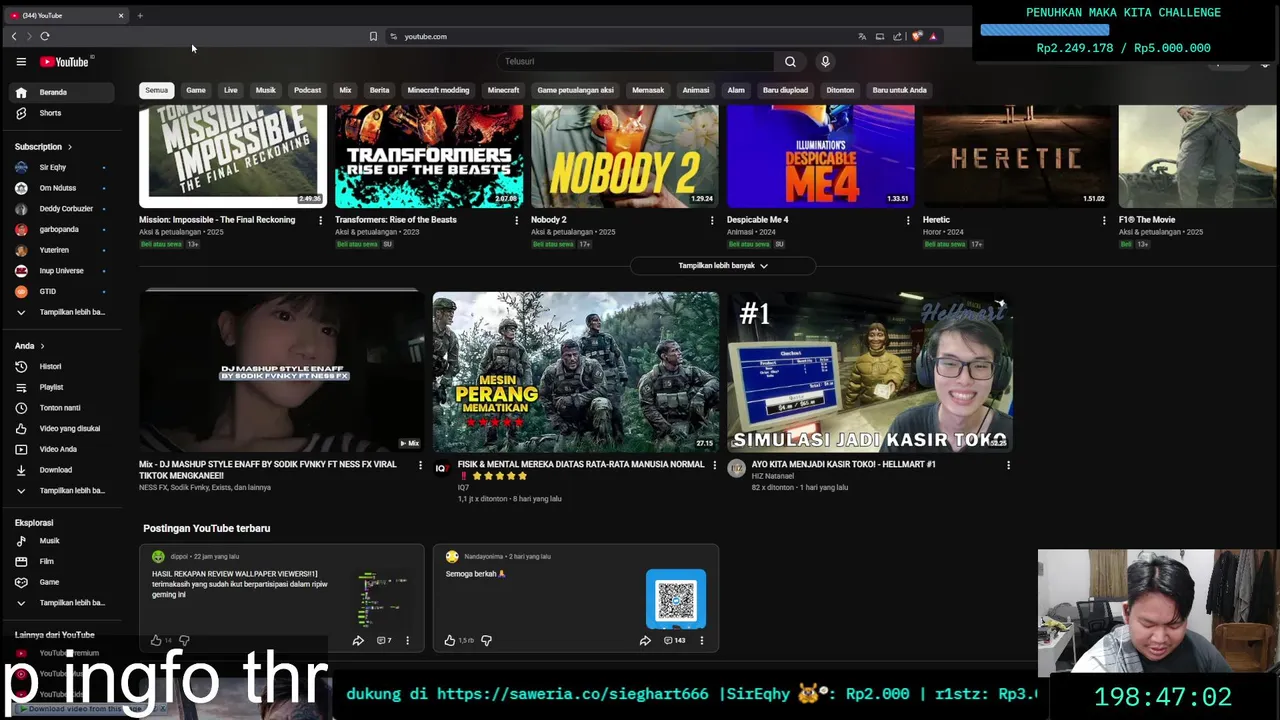The width and height of the screenshot is (1280, 720).
Task: Share the Nandayonima community post
Action: coord(645,640)
